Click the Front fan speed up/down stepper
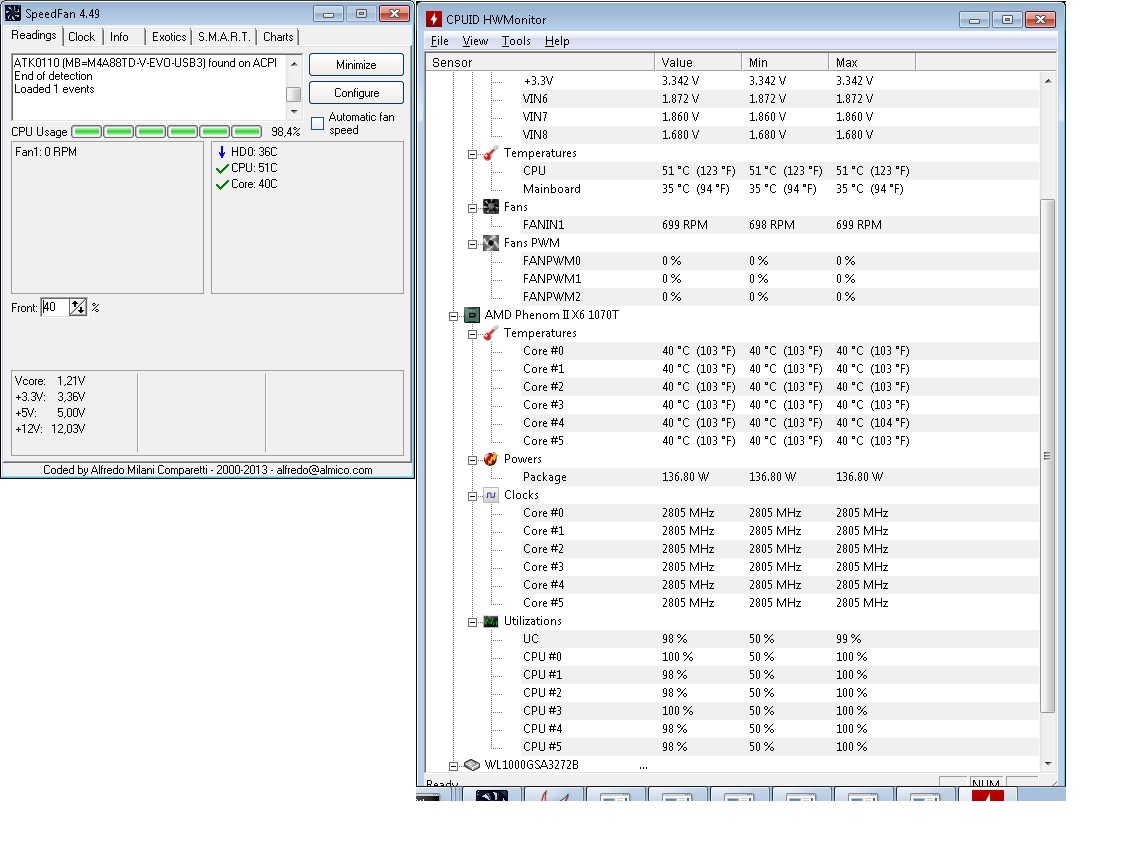 click(78, 307)
